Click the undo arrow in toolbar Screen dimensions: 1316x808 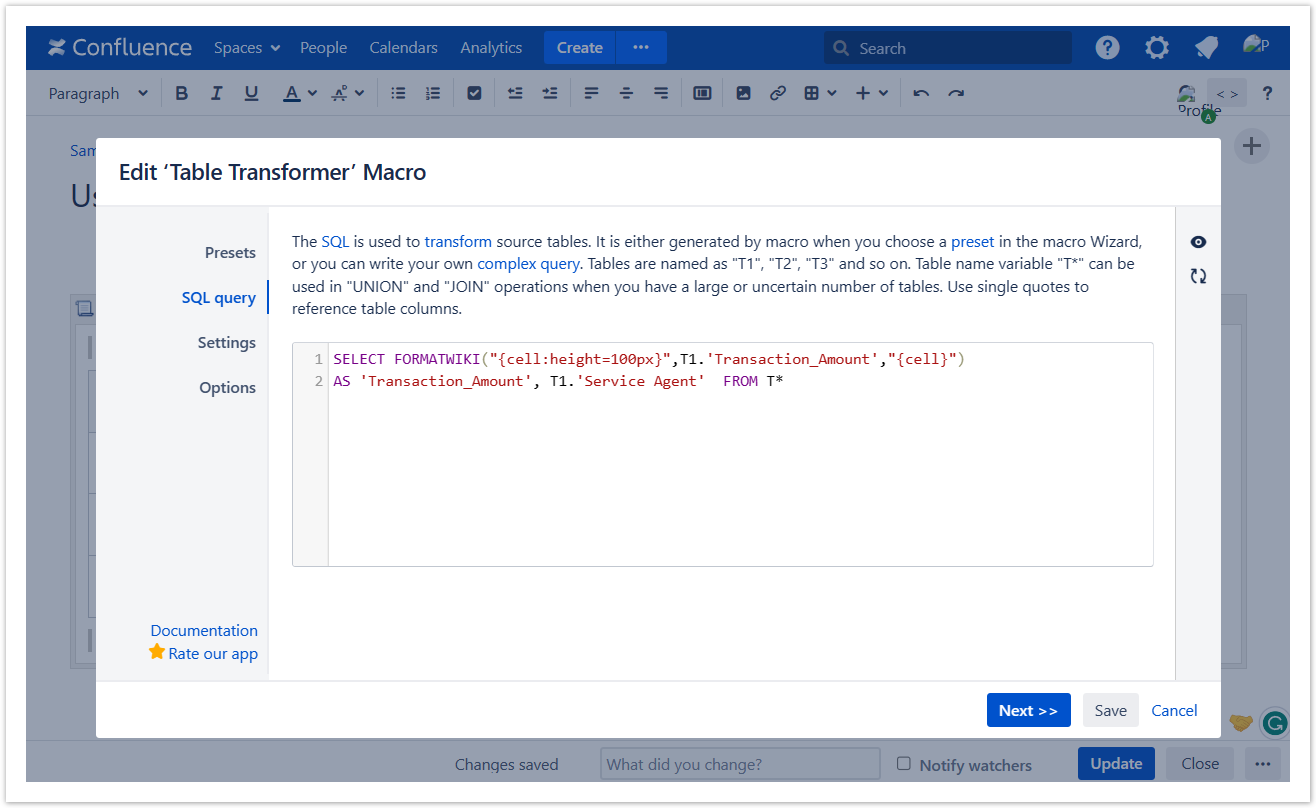[921, 93]
